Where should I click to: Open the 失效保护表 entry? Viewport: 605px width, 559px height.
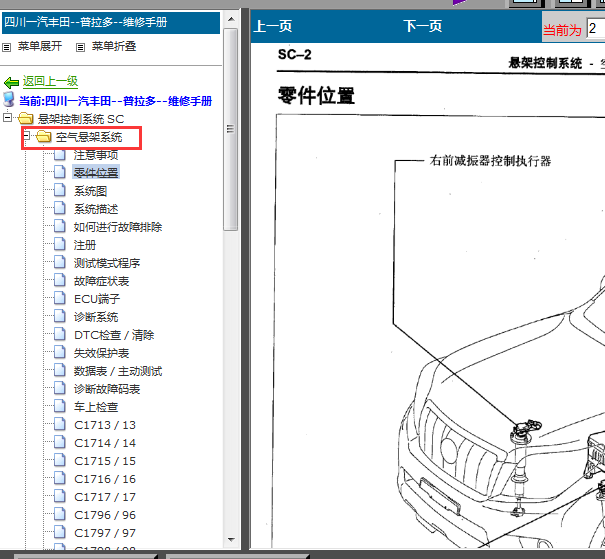101,353
